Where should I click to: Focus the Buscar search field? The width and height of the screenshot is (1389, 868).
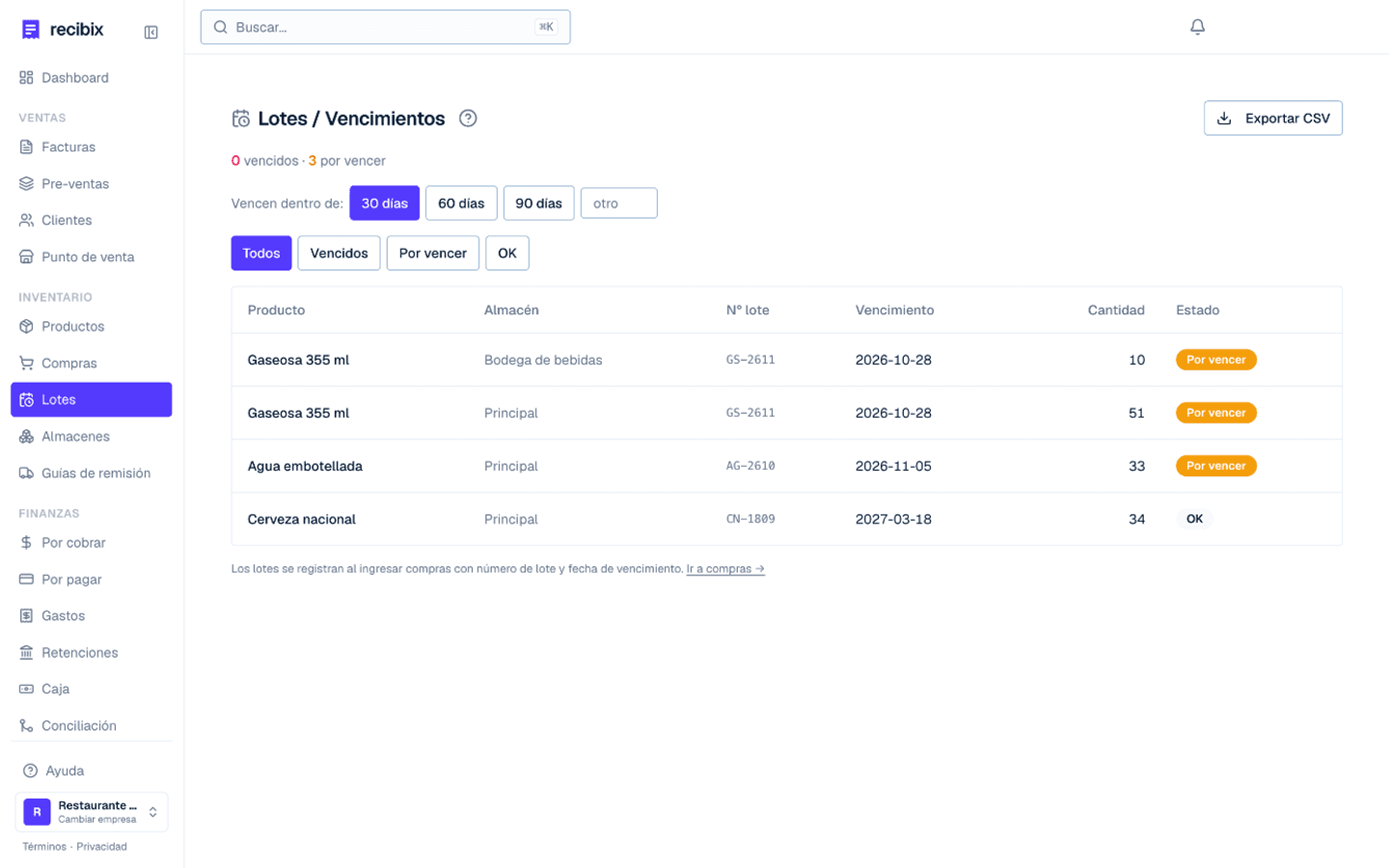[x=385, y=27]
